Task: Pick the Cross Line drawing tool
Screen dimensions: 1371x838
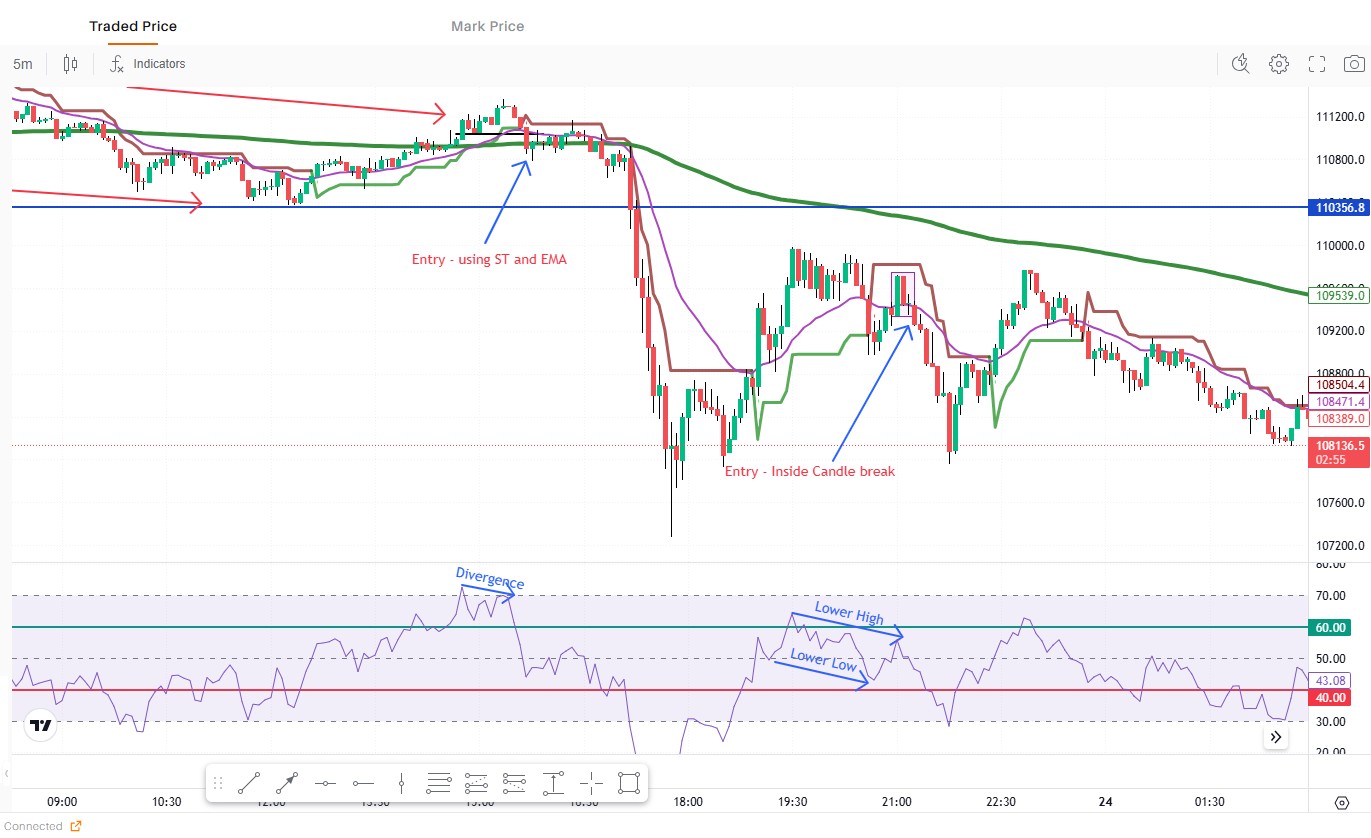Action: click(590, 783)
